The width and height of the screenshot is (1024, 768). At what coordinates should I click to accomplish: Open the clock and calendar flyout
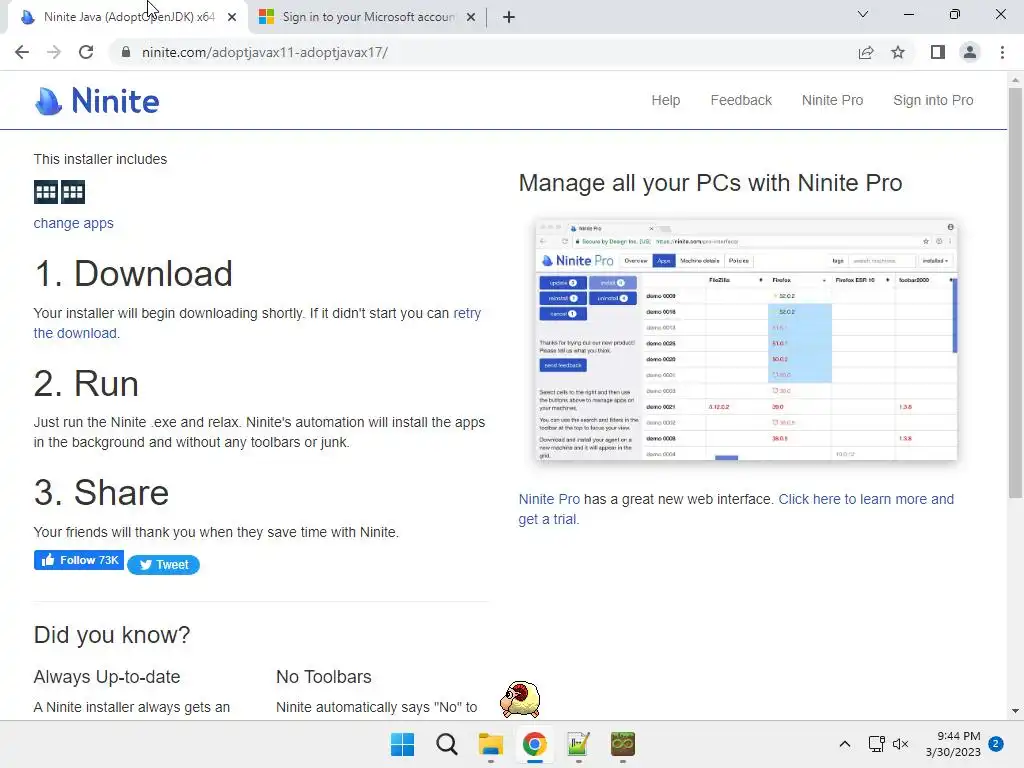(x=953, y=744)
